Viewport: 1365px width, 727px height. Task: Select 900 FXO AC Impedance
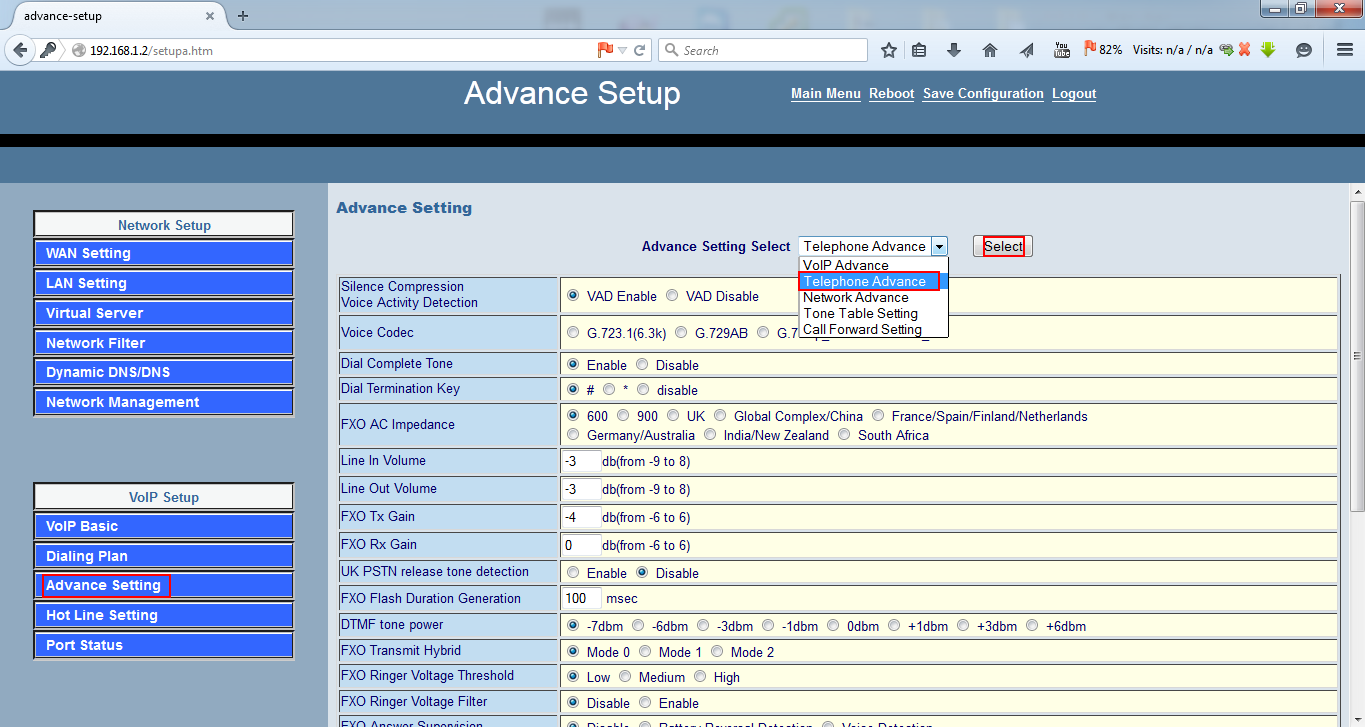point(623,415)
